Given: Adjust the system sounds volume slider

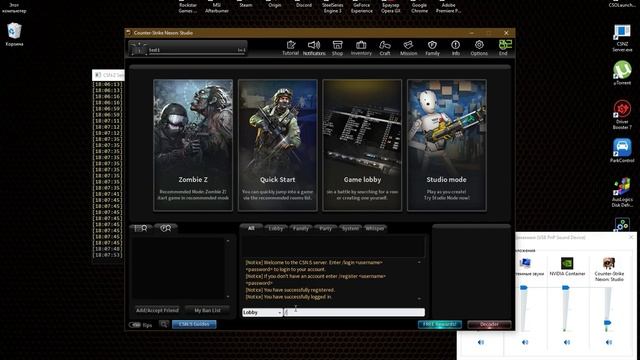Looking at the screenshot, I should pyautogui.click(x=524, y=288).
